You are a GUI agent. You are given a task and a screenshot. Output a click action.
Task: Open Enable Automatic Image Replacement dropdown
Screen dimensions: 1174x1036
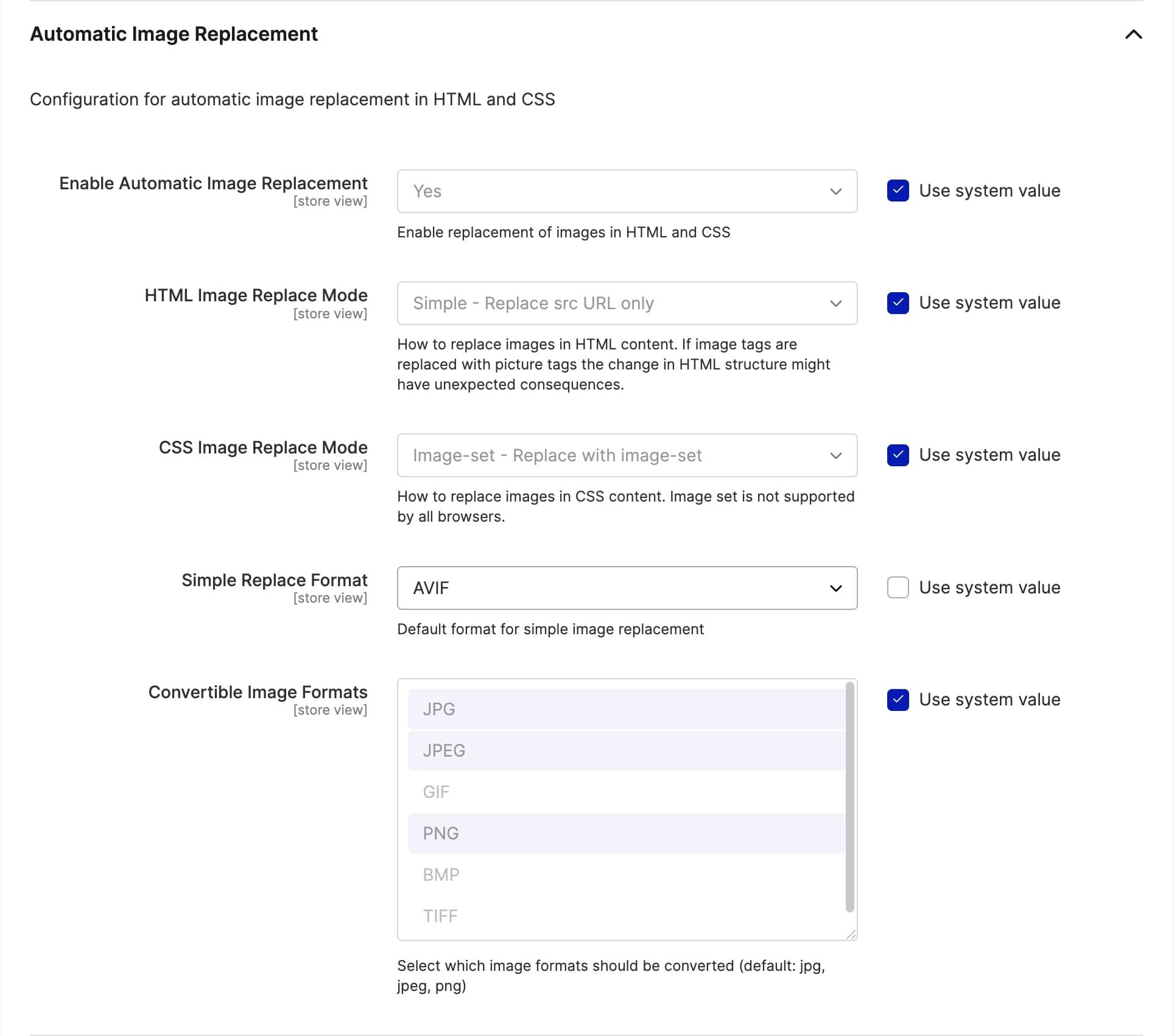coord(627,191)
